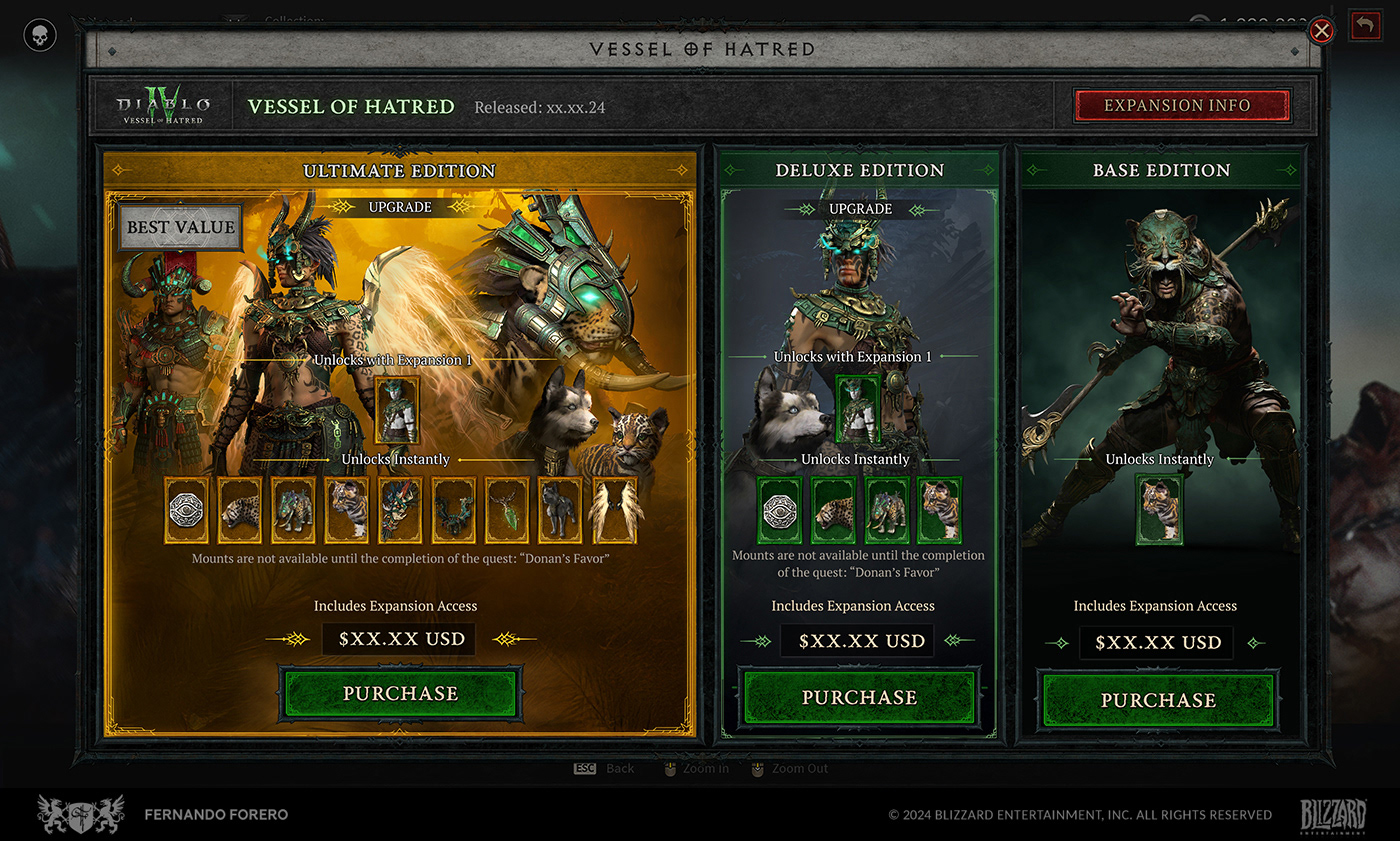
Task: Select the wings cosmetic in Ultimate Edition
Action: [614, 510]
